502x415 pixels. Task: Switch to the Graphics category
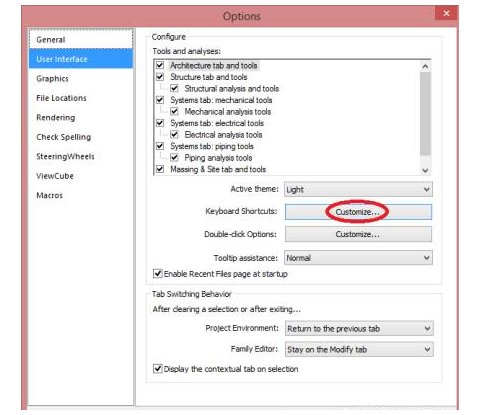[x=81, y=78]
